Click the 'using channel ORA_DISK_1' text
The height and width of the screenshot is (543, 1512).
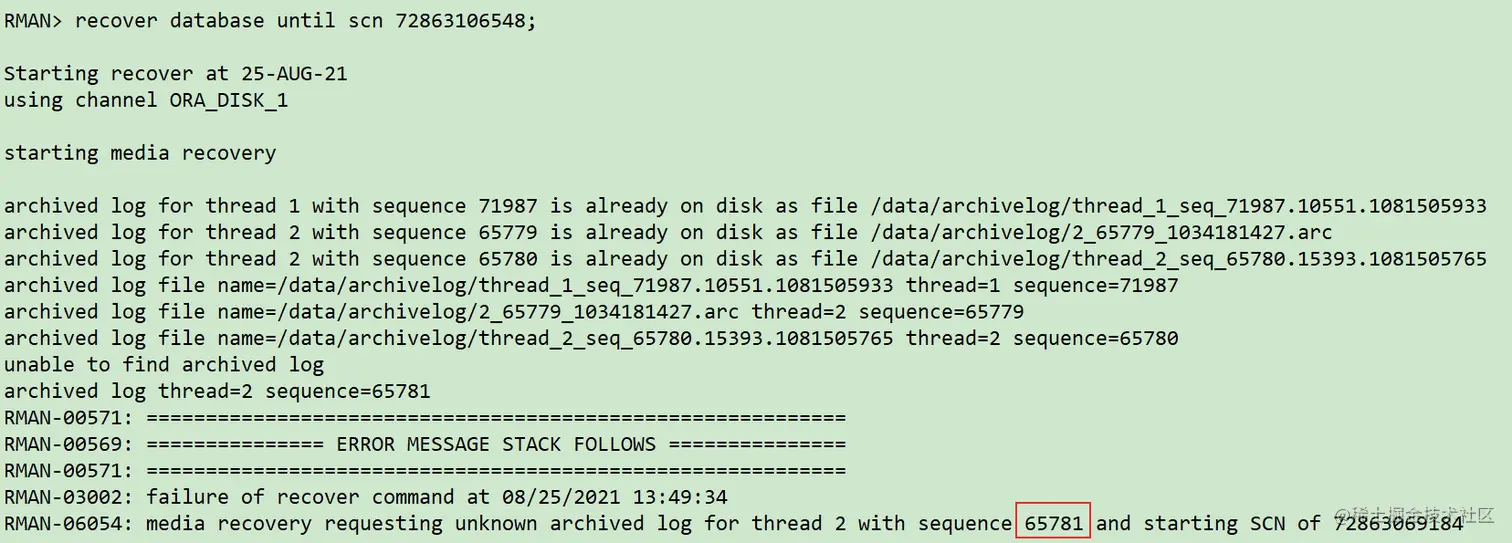146,100
